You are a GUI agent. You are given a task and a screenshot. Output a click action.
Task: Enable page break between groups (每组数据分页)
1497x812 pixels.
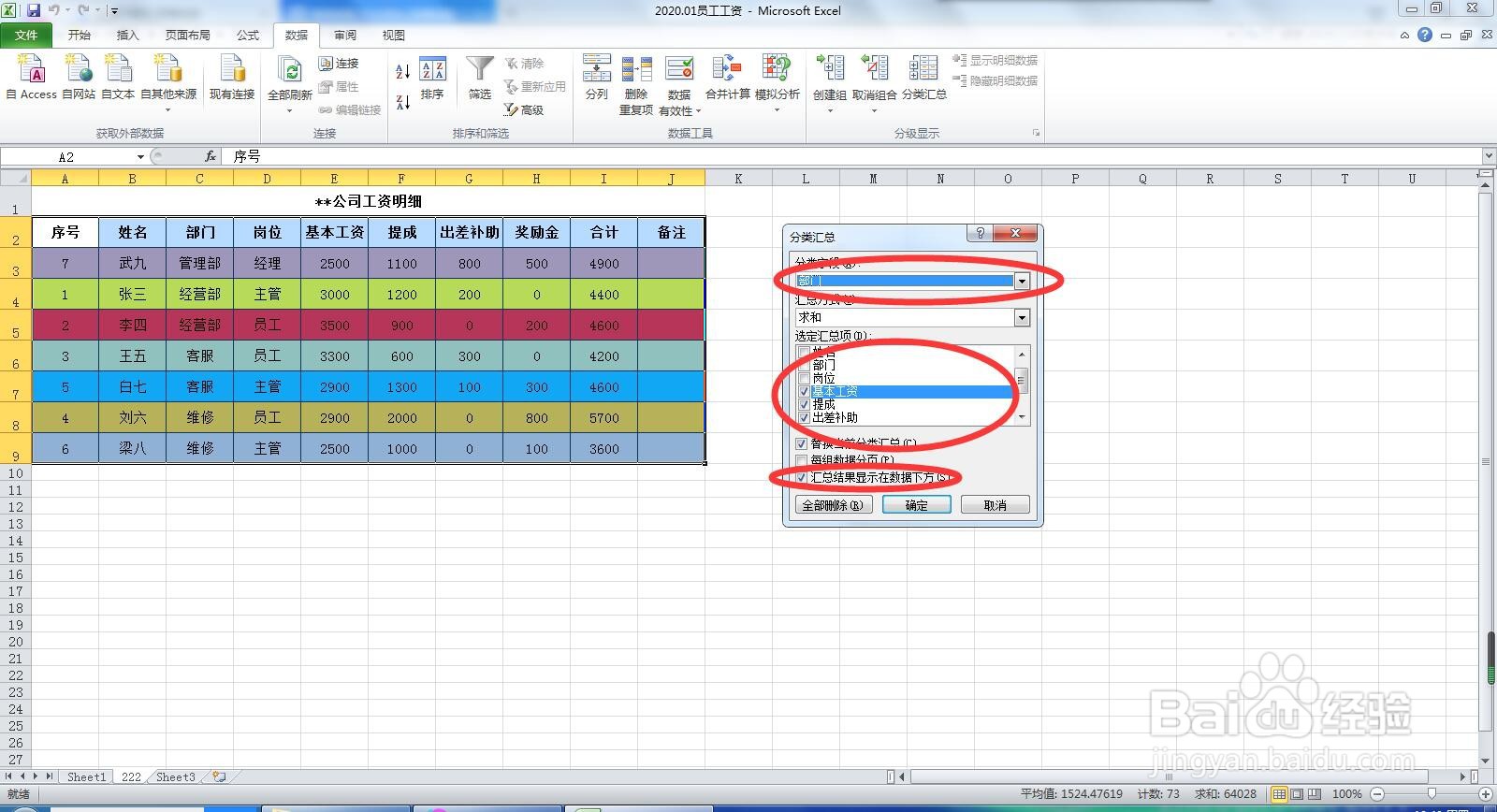[x=802, y=460]
